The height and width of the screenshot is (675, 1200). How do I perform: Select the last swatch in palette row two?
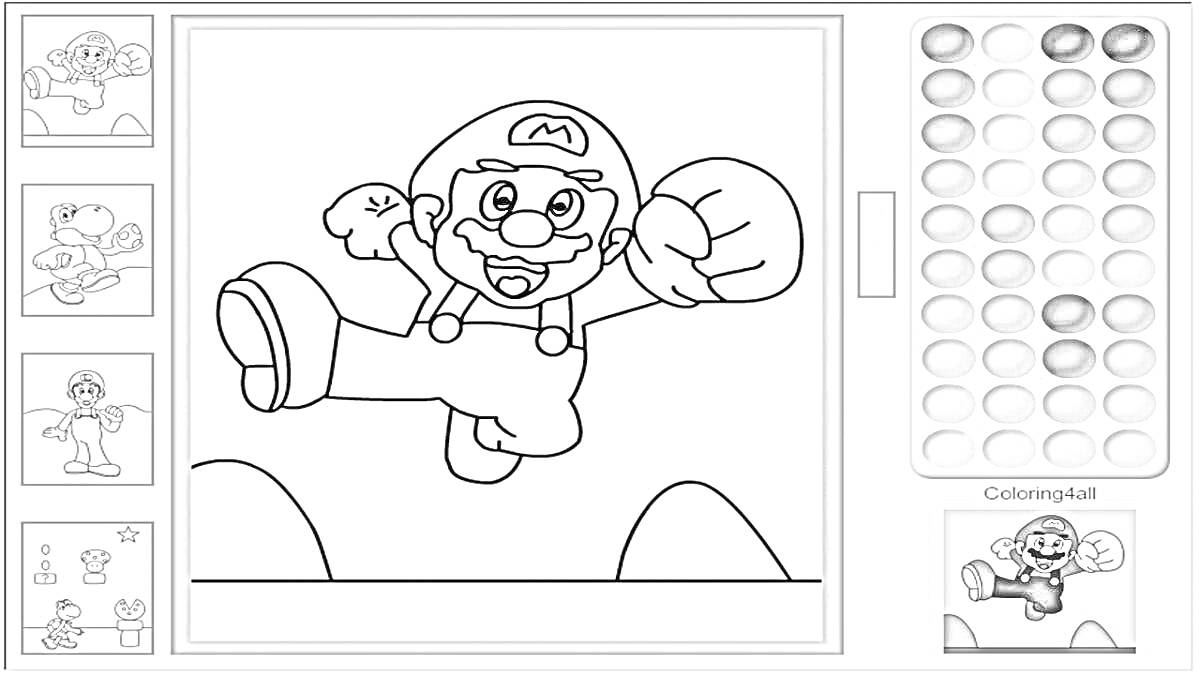[x=1128, y=88]
